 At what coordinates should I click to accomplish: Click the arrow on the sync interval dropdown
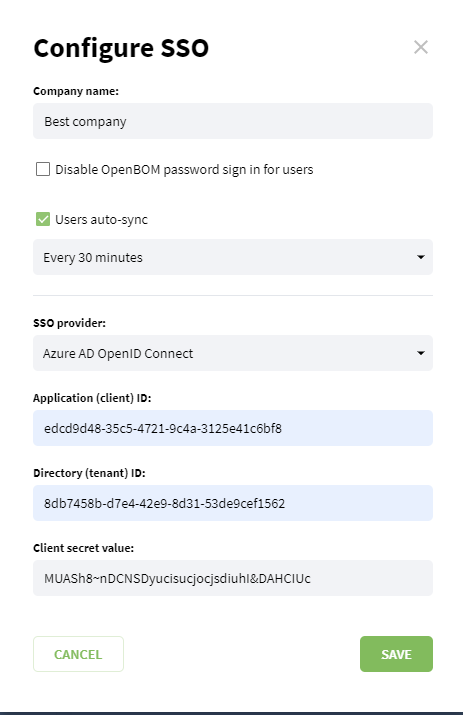click(421, 257)
